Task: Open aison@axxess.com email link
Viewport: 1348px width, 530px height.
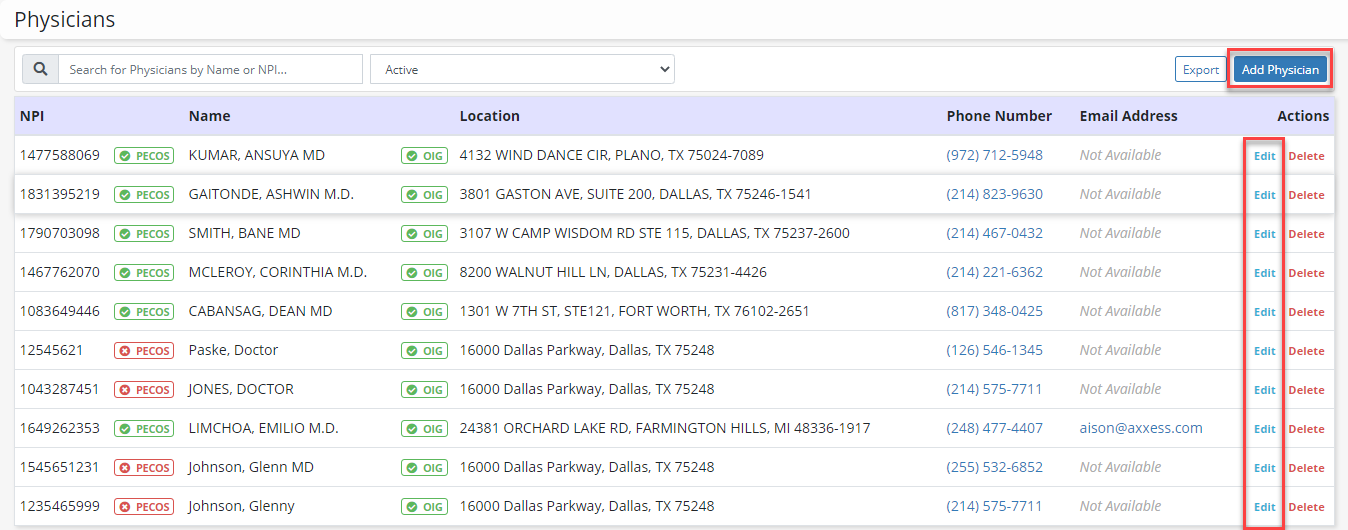Action: coord(1140,428)
